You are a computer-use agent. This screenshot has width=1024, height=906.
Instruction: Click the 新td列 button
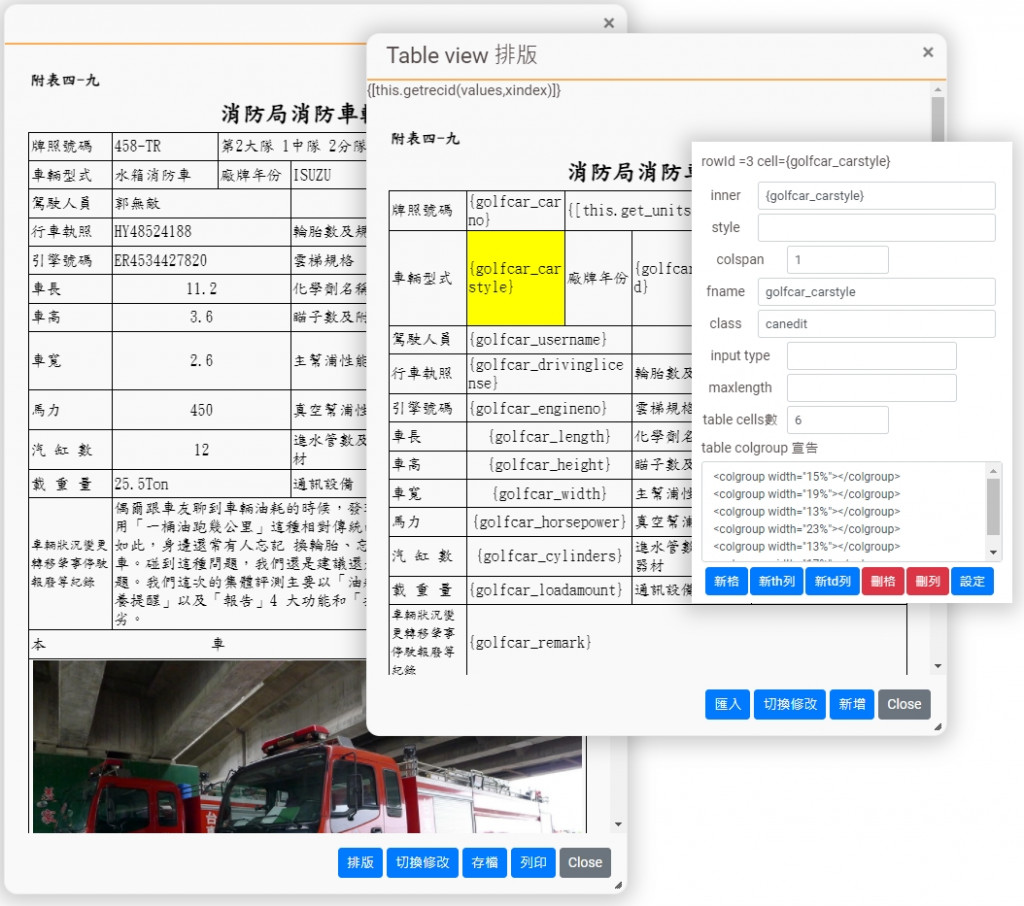click(833, 581)
